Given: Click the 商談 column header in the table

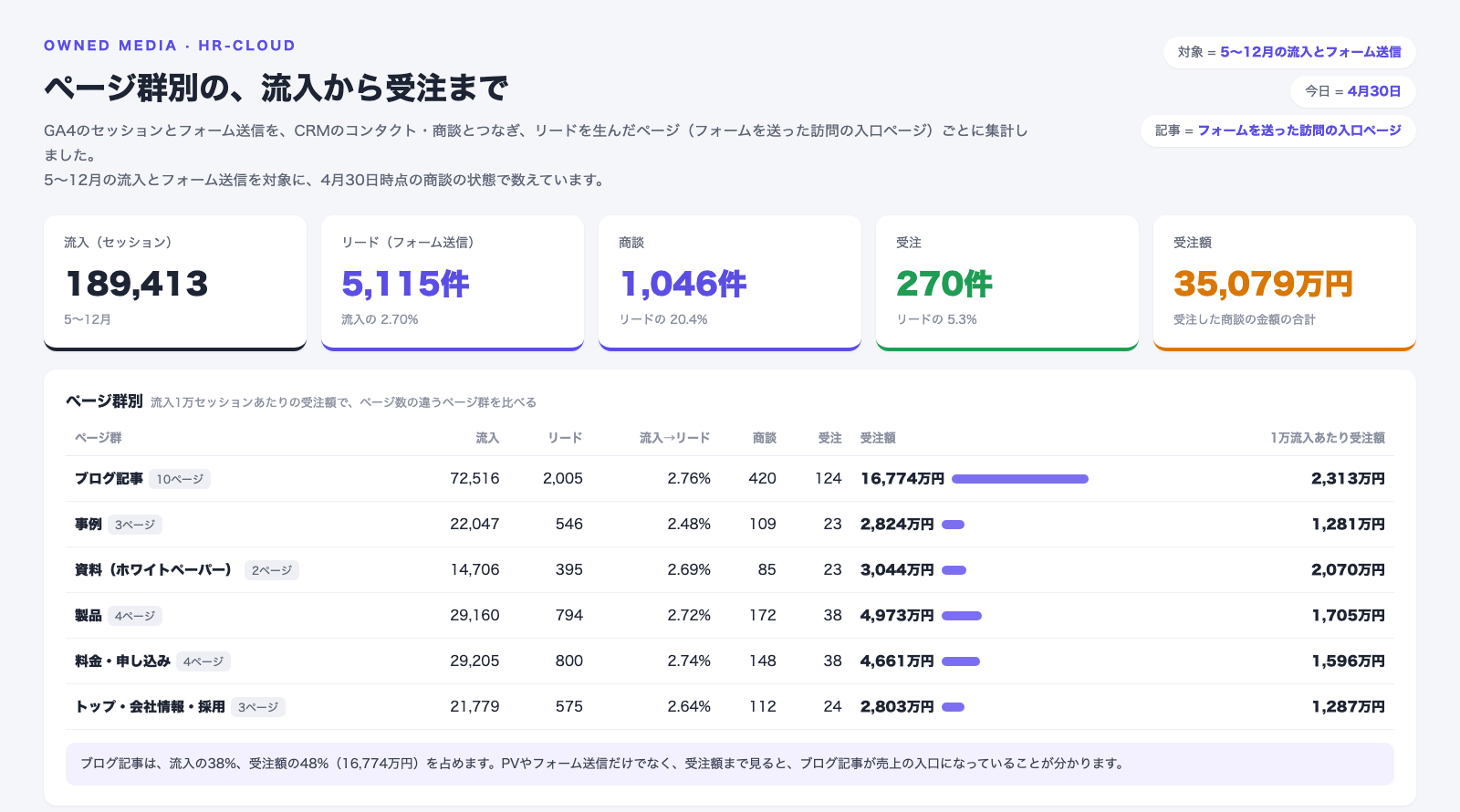Looking at the screenshot, I should tap(765, 438).
